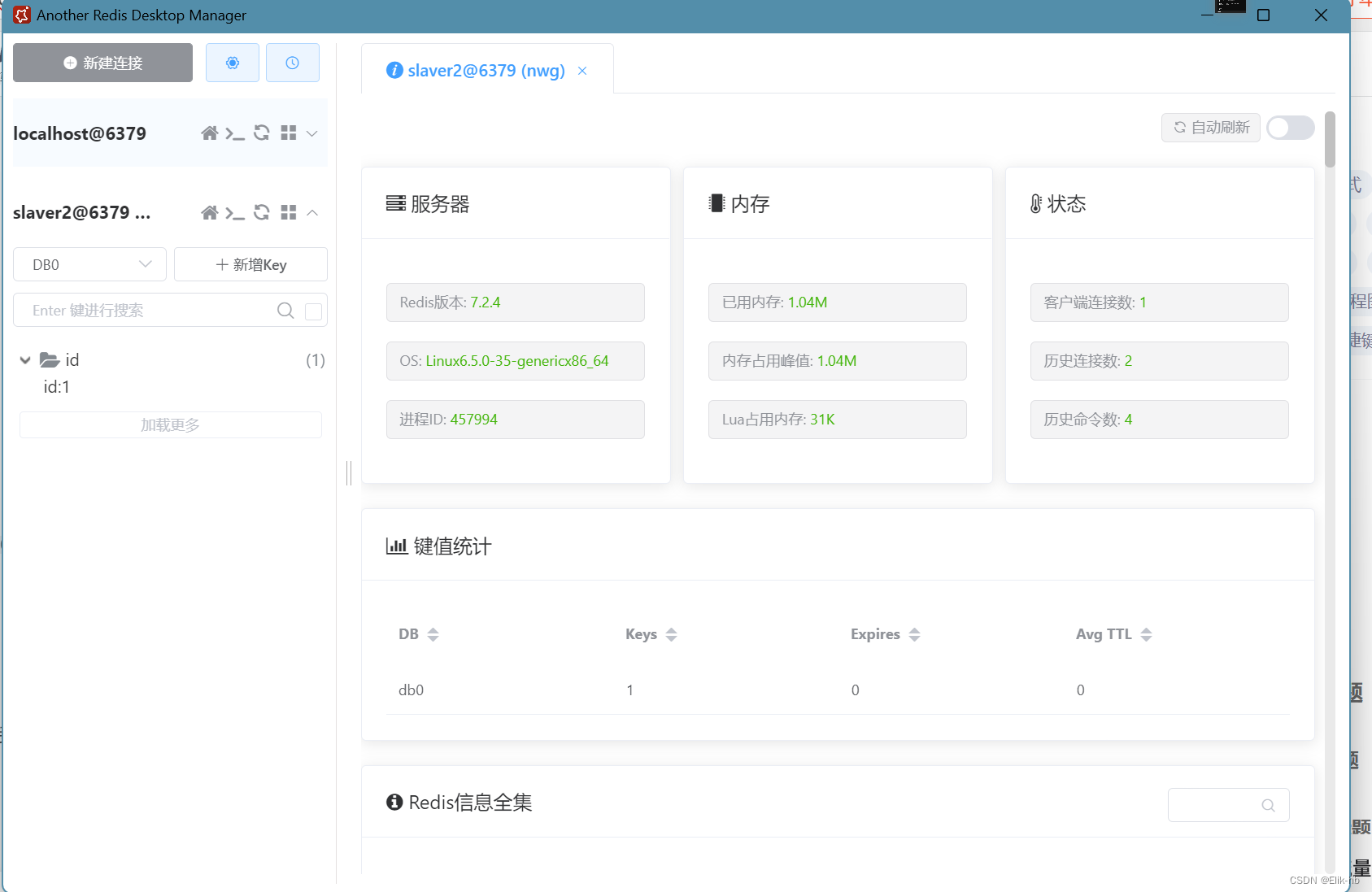Select the db0 row cell

411,690
